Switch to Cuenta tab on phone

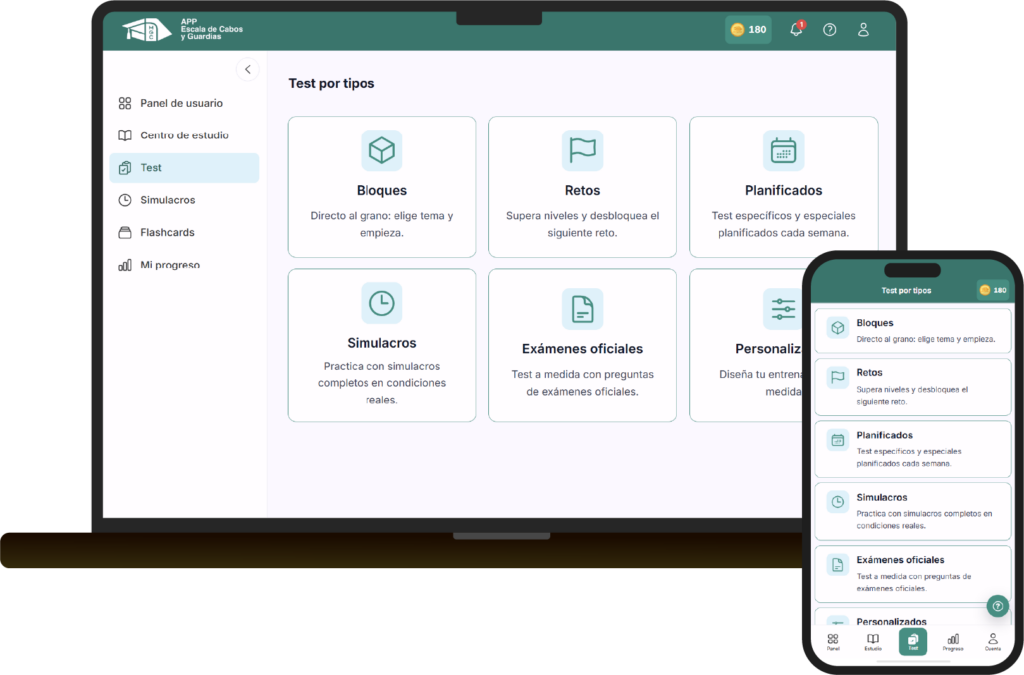click(x=993, y=642)
